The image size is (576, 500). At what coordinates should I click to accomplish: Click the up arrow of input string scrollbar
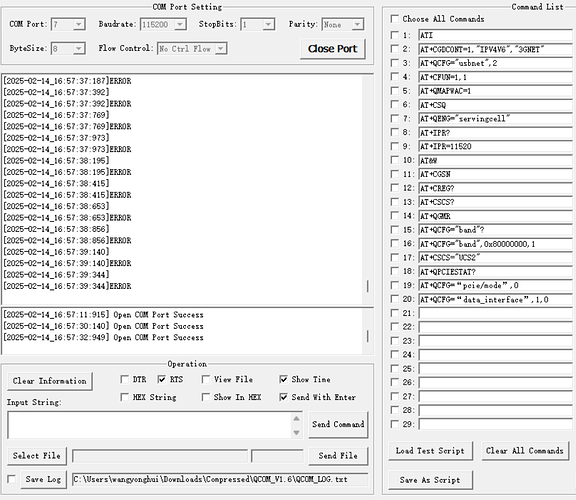[x=296, y=418]
